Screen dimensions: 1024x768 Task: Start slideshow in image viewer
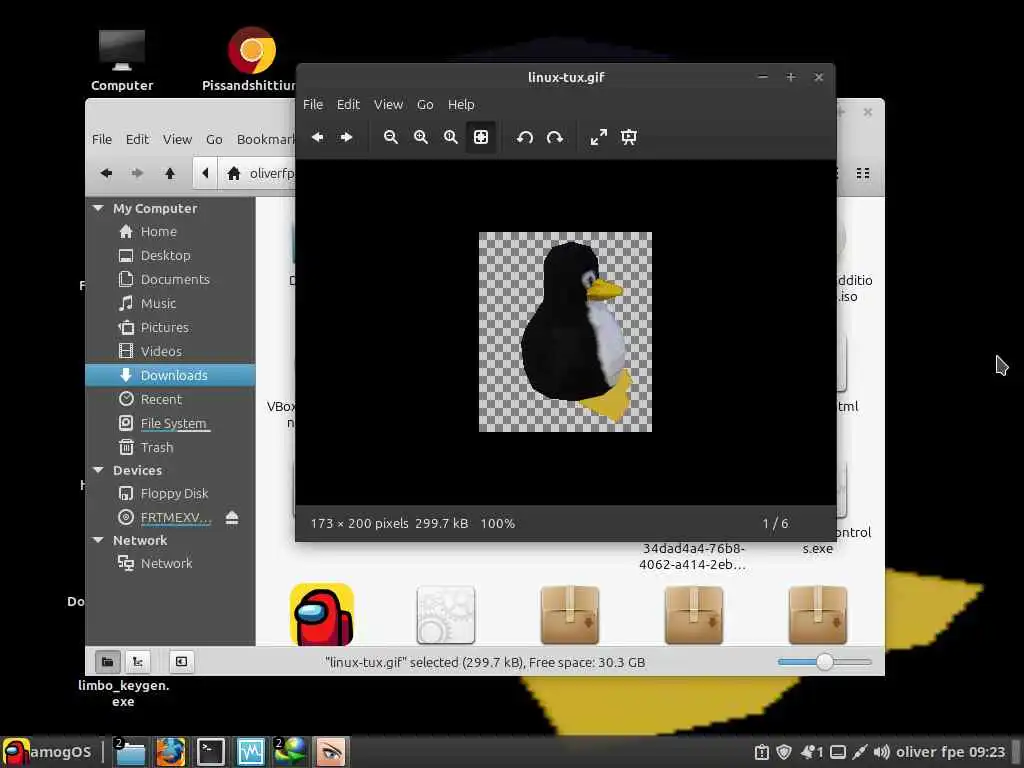(629, 137)
